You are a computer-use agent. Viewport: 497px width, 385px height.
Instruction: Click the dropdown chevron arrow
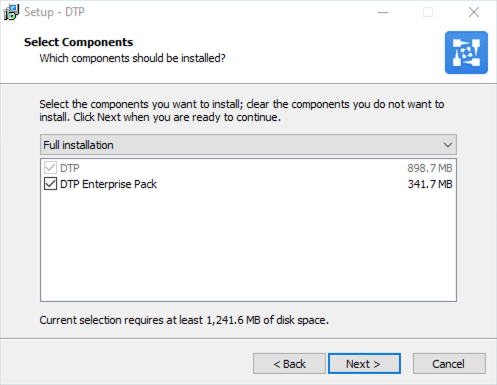tap(448, 145)
